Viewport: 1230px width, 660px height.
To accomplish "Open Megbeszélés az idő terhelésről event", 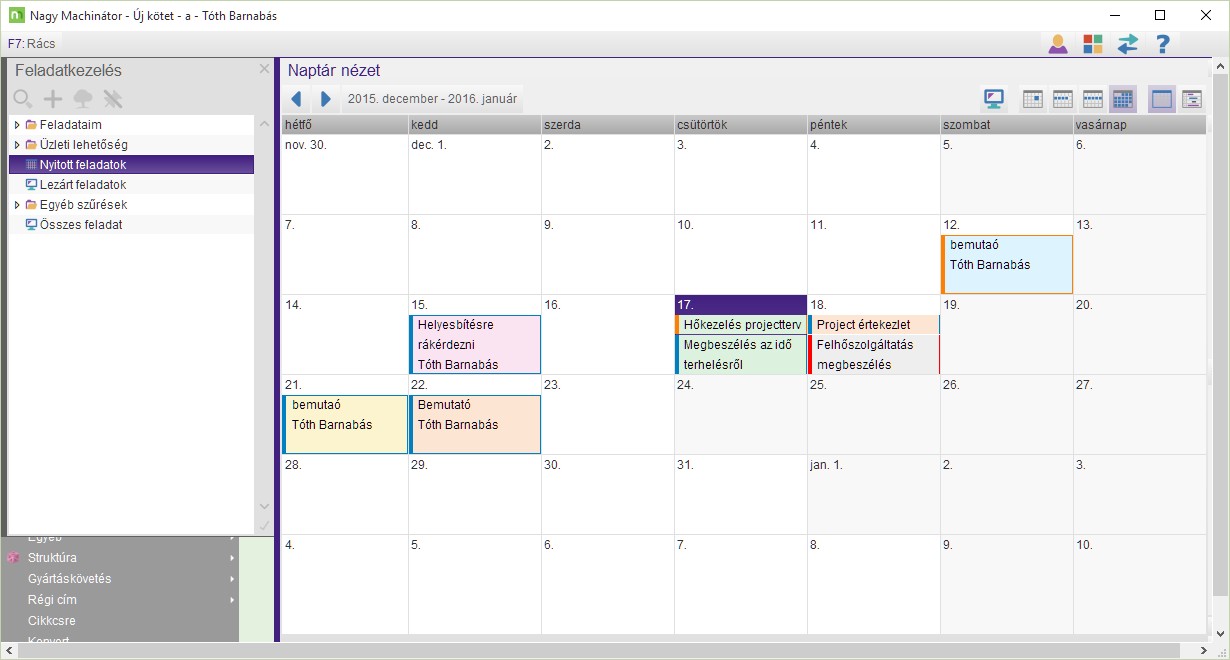I will coord(741,354).
